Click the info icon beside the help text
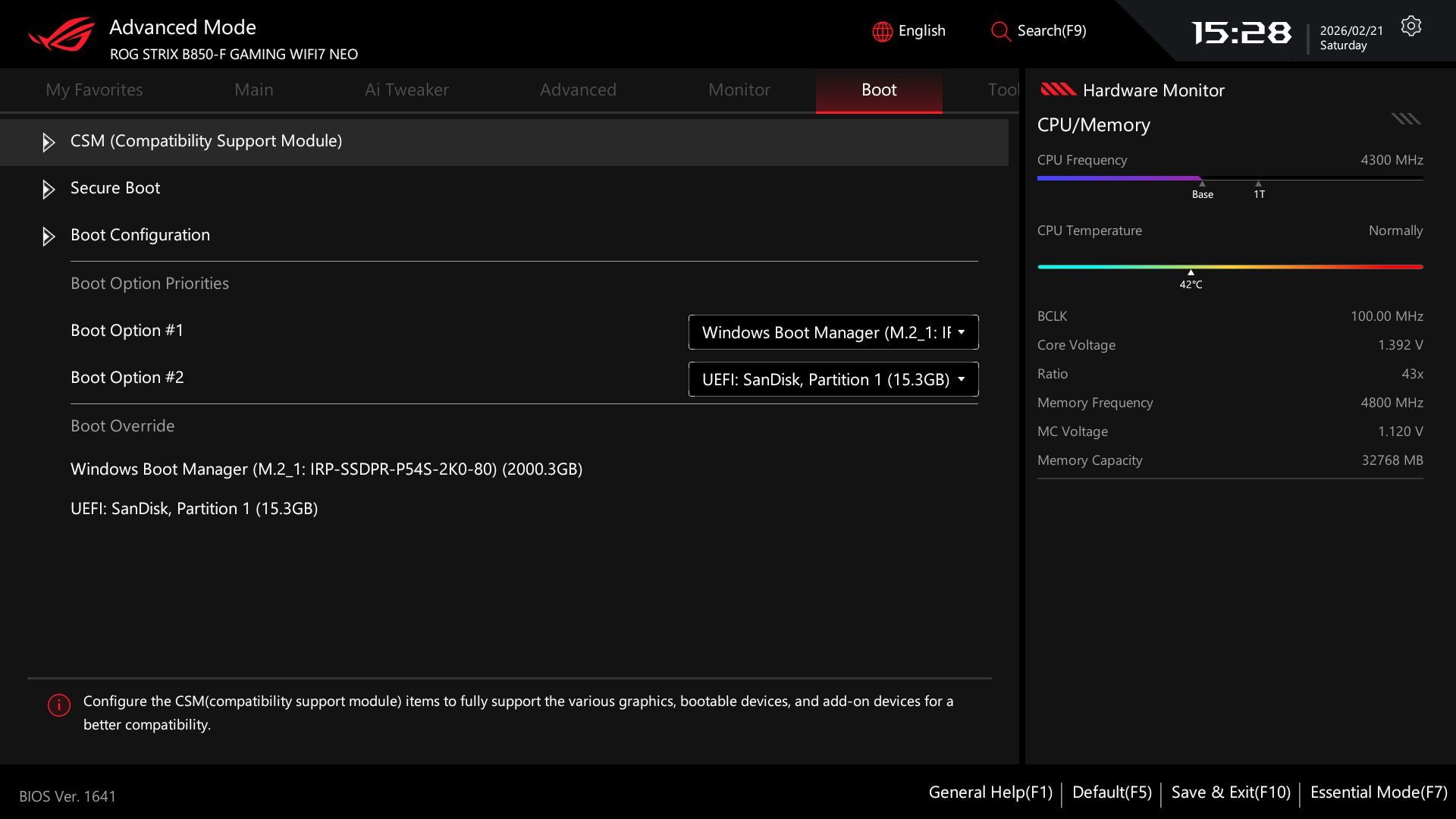 pos(59,705)
